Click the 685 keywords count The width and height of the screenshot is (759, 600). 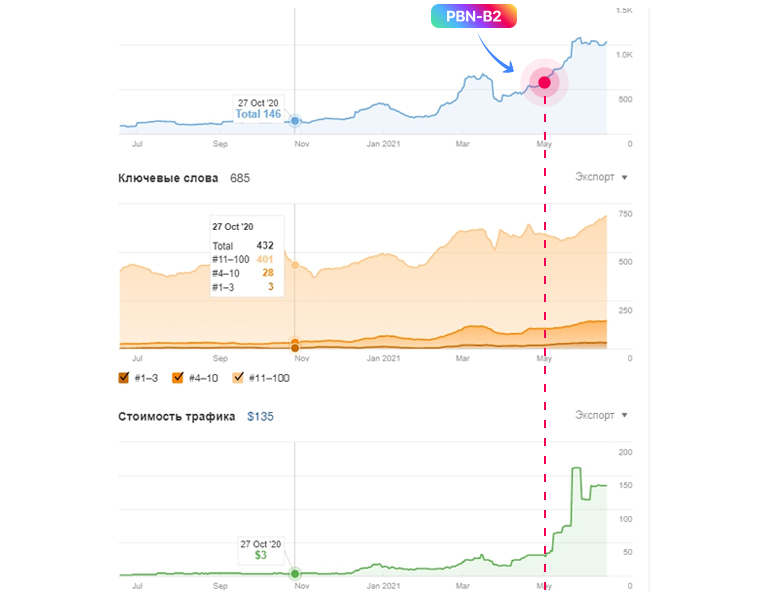pos(239,178)
